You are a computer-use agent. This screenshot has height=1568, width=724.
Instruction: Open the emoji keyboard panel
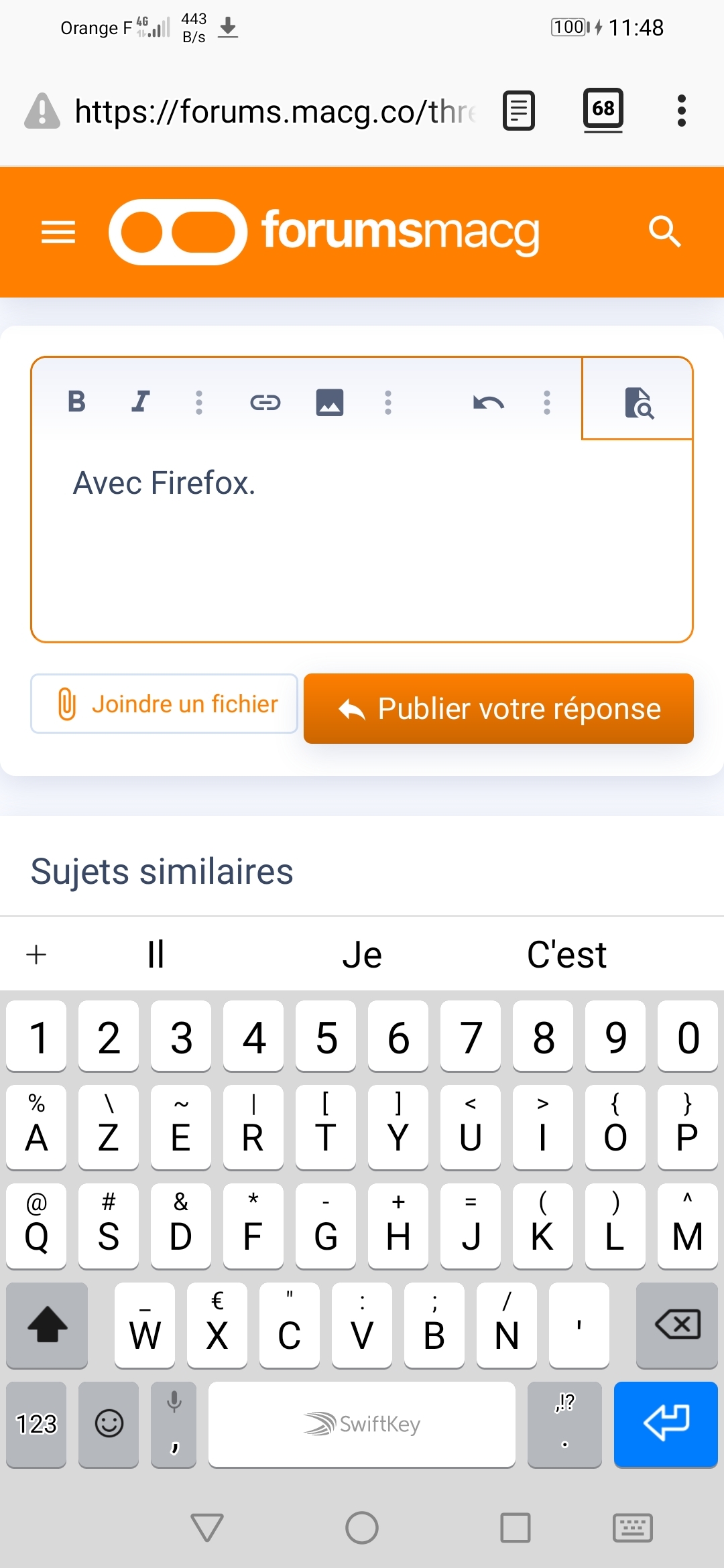[x=109, y=1424]
